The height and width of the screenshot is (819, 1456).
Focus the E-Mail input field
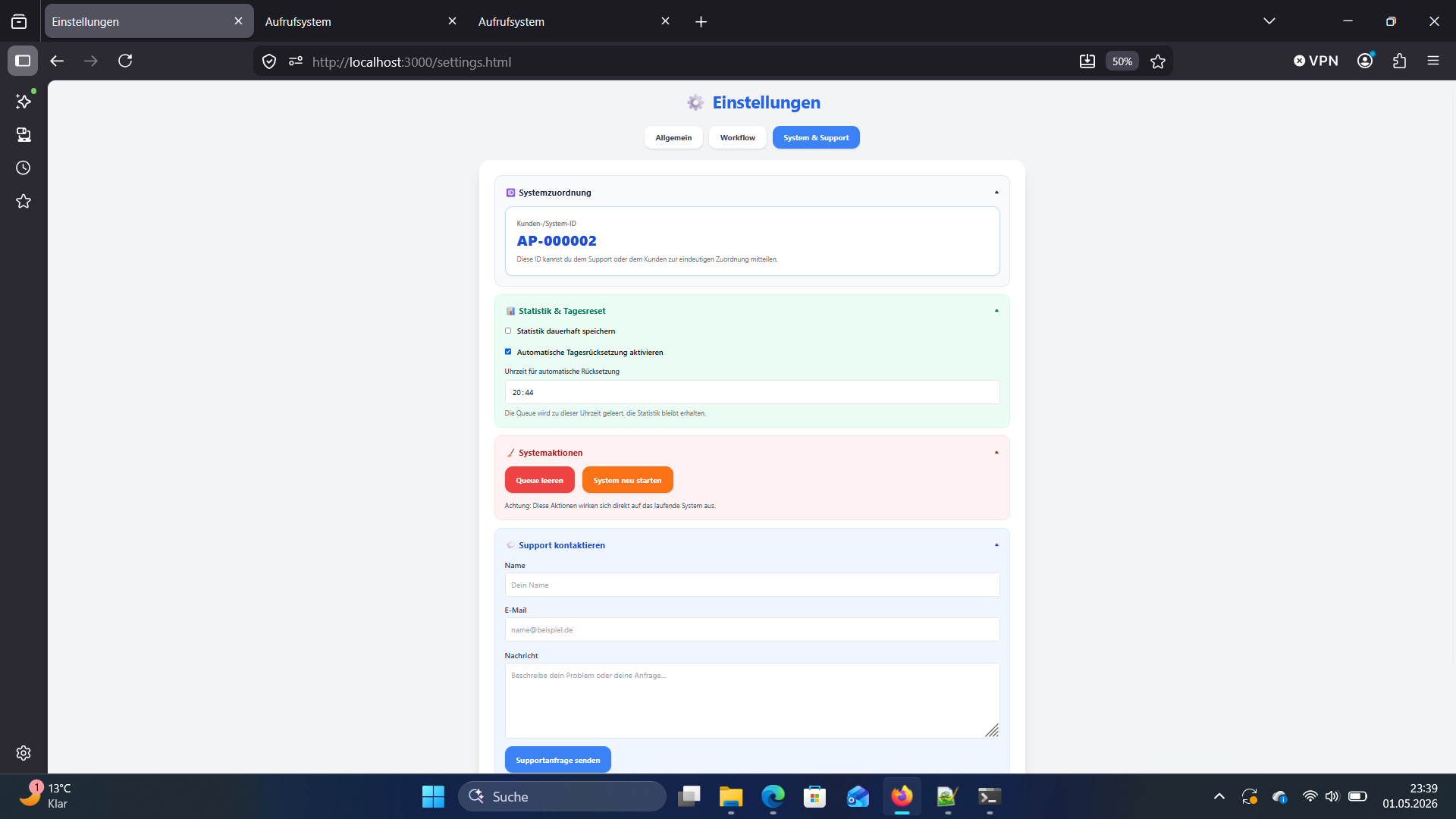(752, 629)
